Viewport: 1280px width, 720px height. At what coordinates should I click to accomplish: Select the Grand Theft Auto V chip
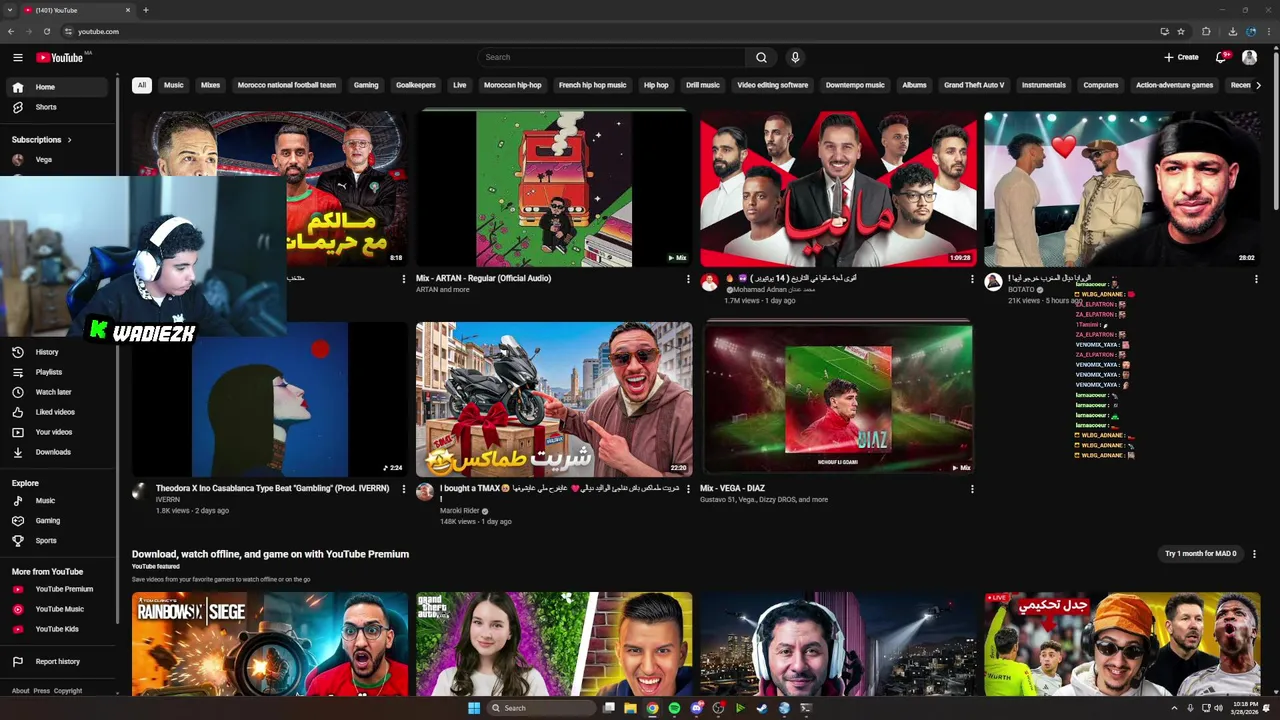[974, 85]
